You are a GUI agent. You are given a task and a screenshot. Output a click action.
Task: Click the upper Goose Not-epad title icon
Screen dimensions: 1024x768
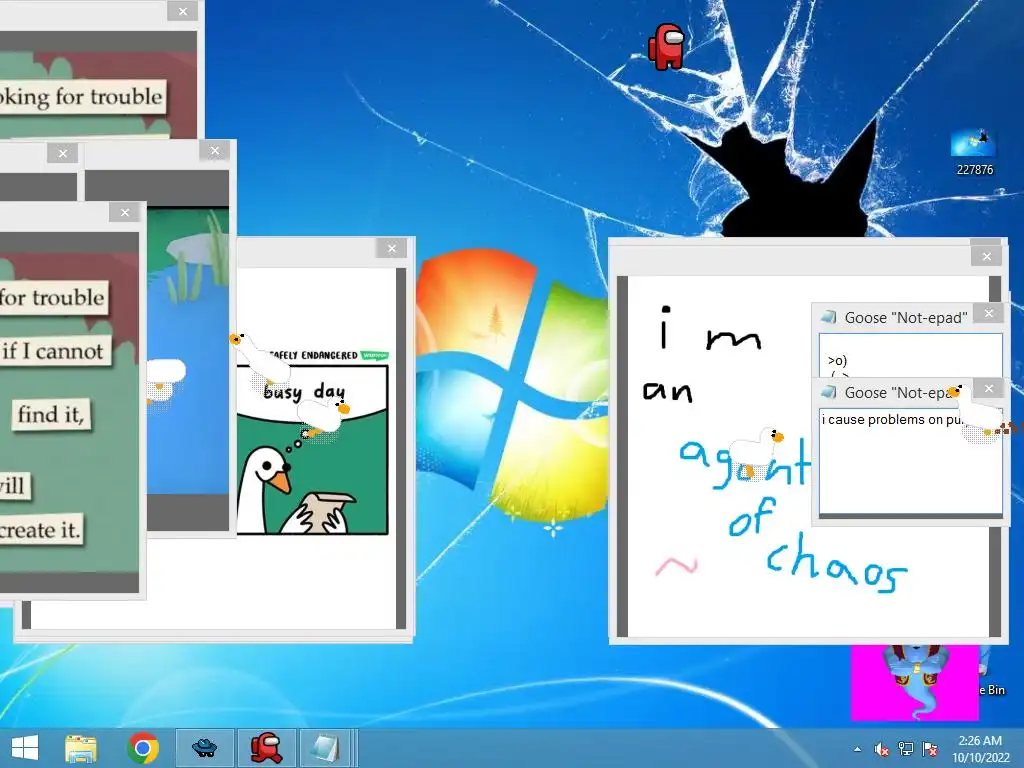(x=829, y=317)
